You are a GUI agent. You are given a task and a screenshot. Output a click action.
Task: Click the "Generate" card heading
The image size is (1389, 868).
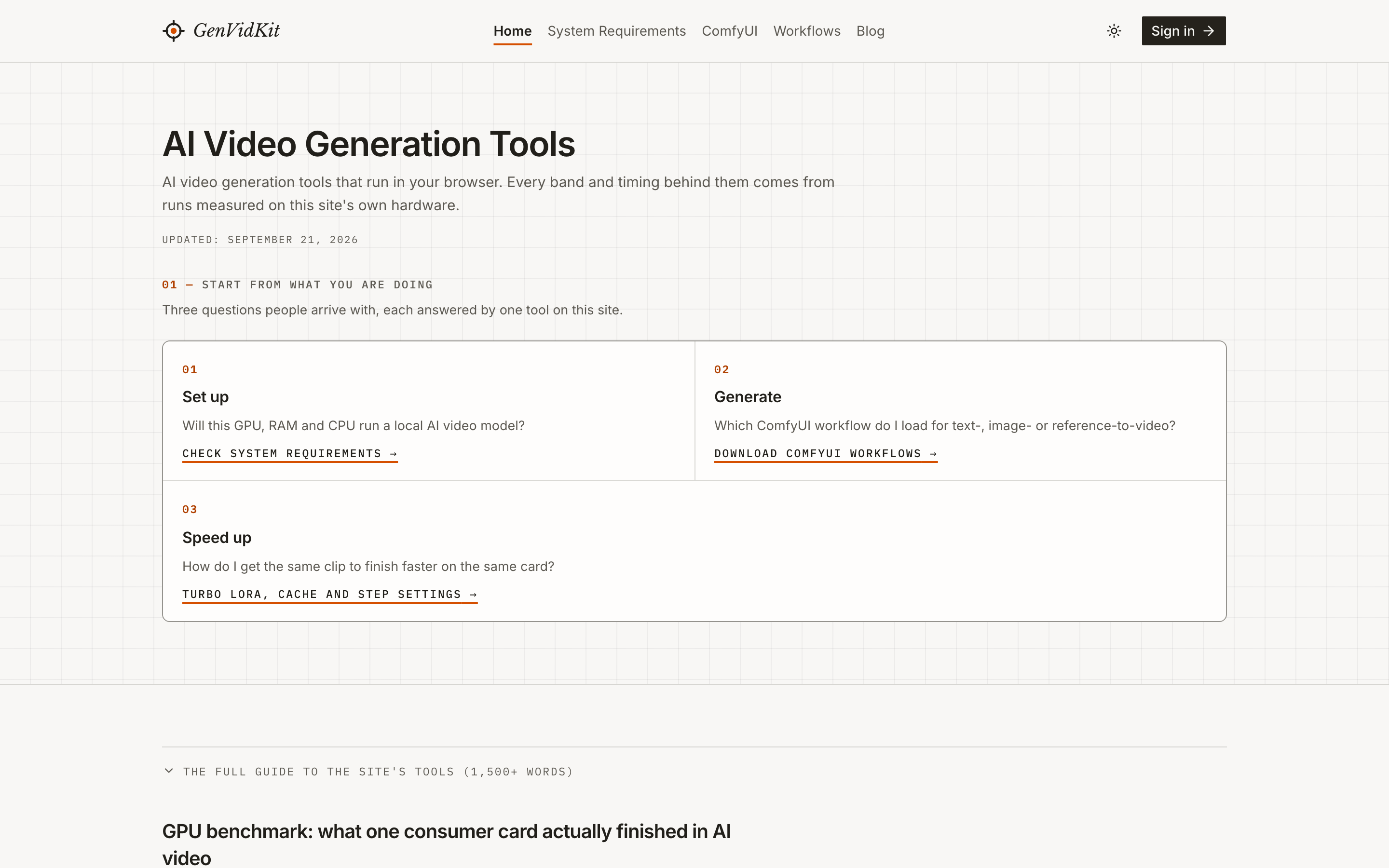coord(747,397)
